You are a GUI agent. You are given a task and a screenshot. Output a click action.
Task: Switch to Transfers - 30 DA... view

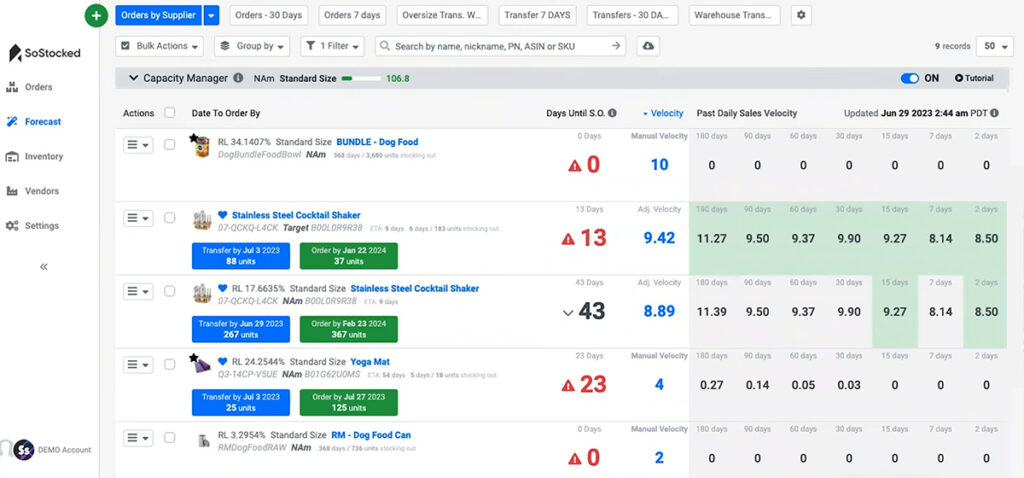click(x=632, y=15)
